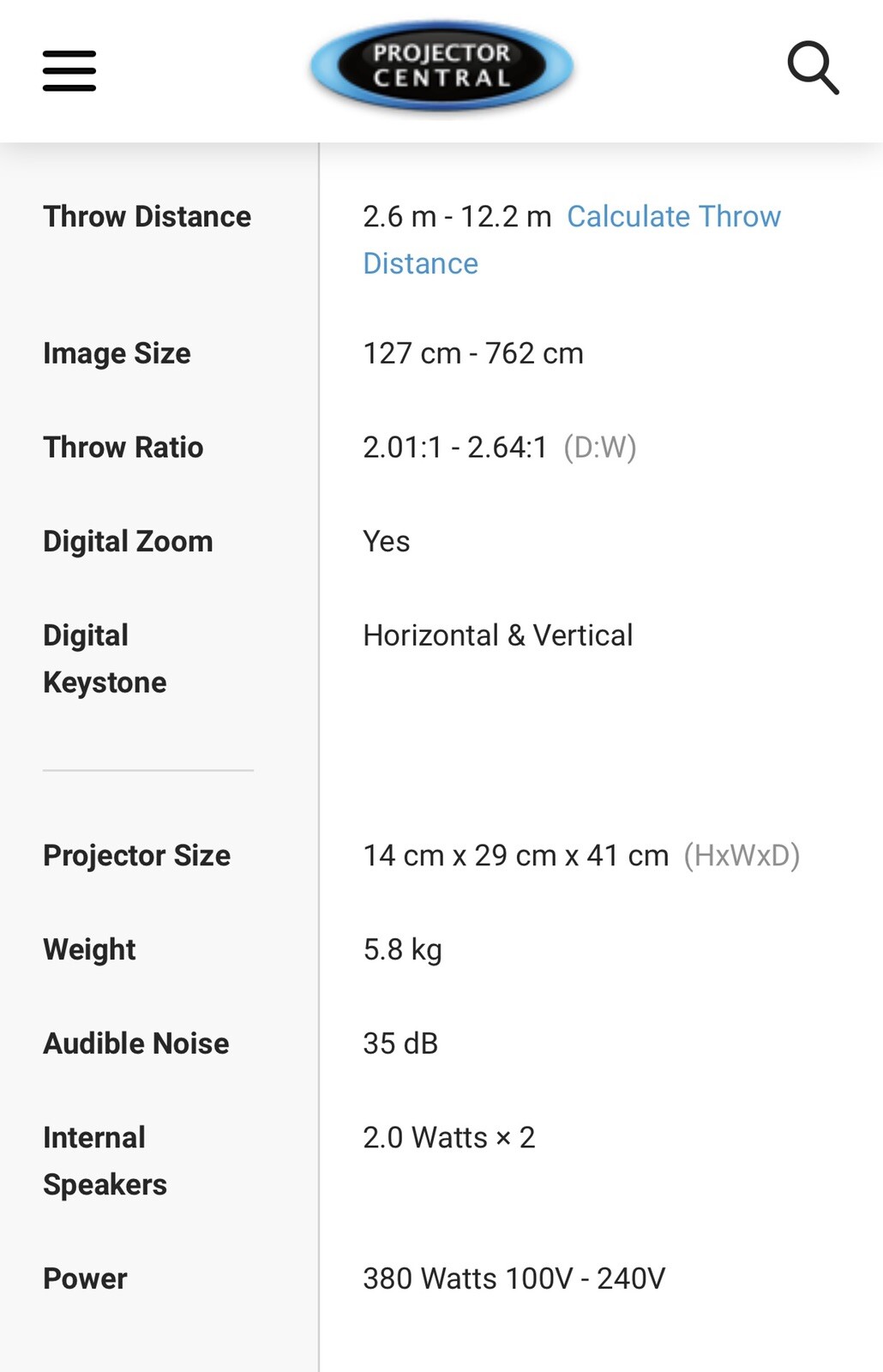Select the 35 dB noise value
This screenshot has height=1372, width=883.
pyautogui.click(x=400, y=1043)
